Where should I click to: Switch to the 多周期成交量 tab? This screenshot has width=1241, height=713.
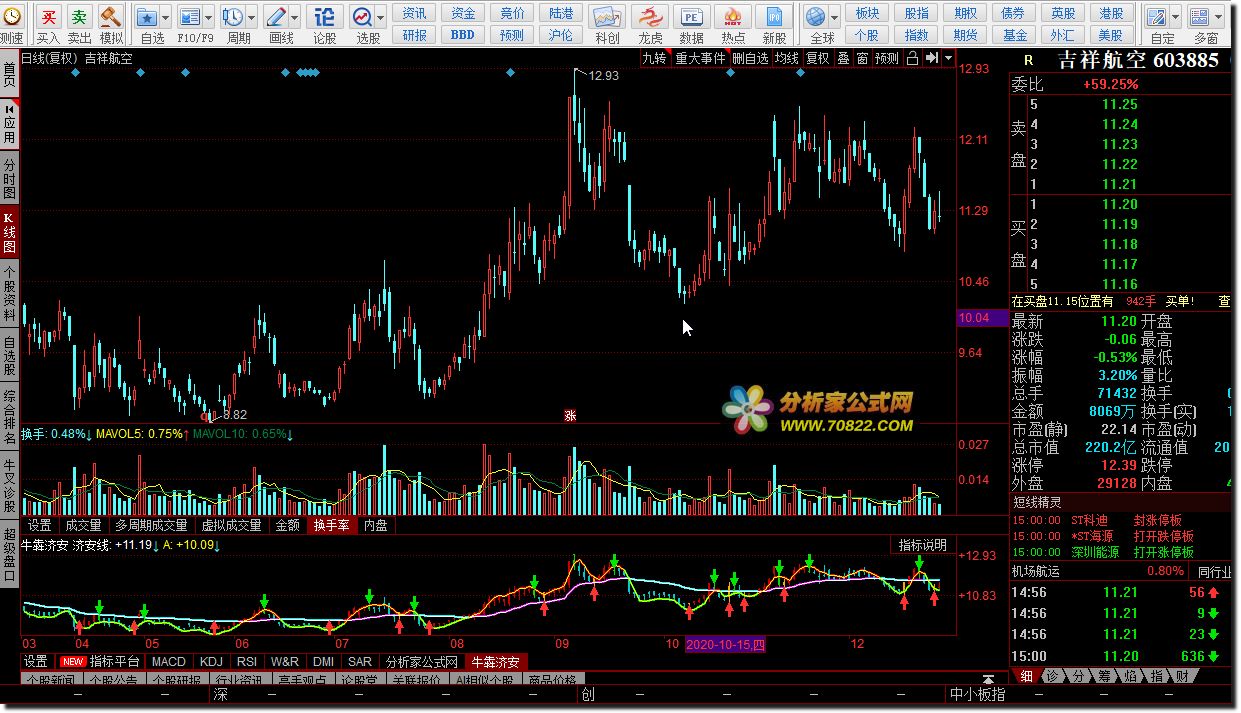151,525
